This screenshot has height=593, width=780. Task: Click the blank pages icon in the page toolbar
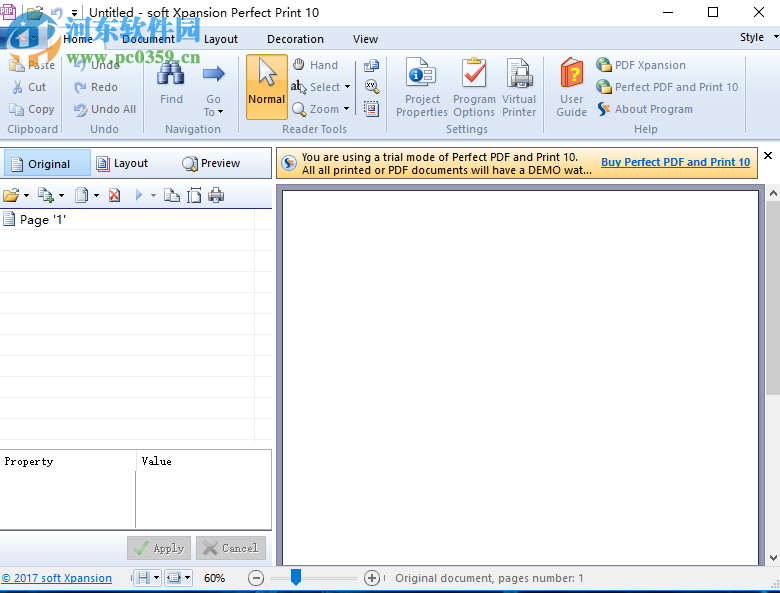[x=82, y=196]
